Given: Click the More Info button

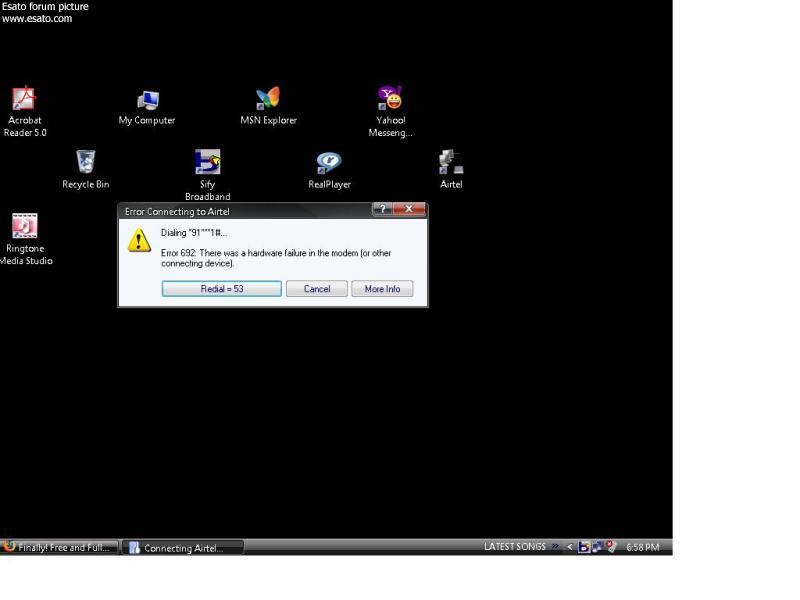Looking at the screenshot, I should [x=382, y=289].
